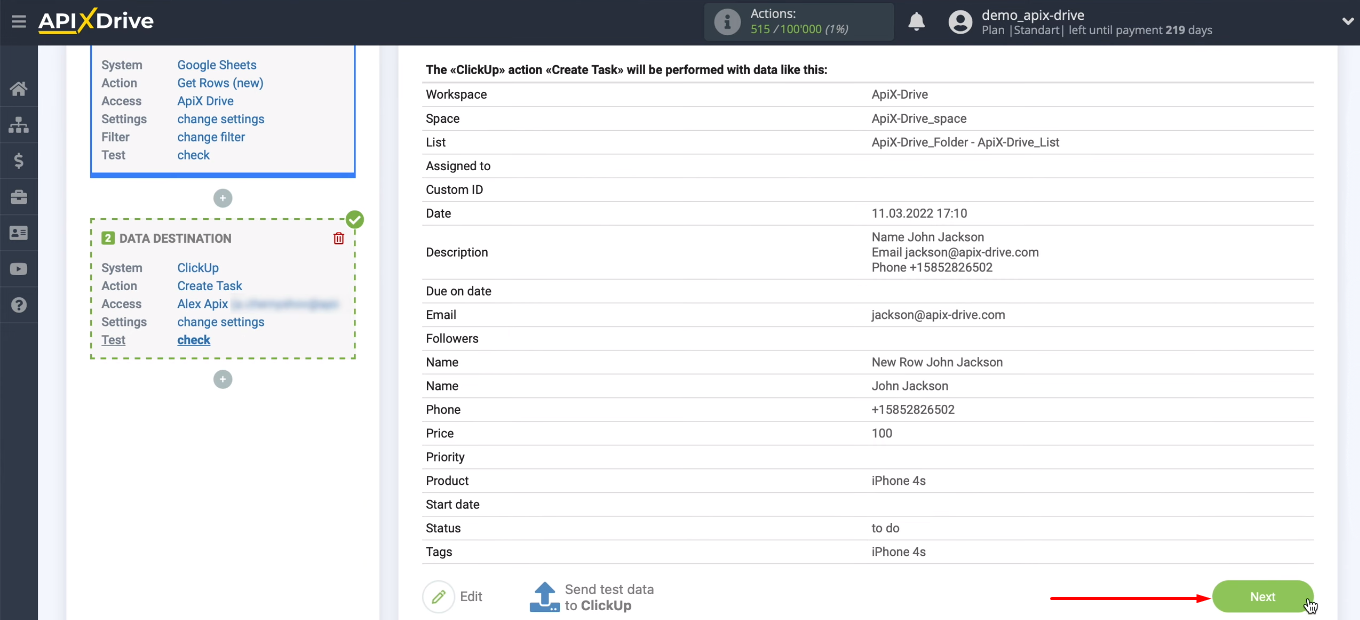The height and width of the screenshot is (620, 1360).
Task: Click the bold check link under ClickUp
Action: coord(194,340)
